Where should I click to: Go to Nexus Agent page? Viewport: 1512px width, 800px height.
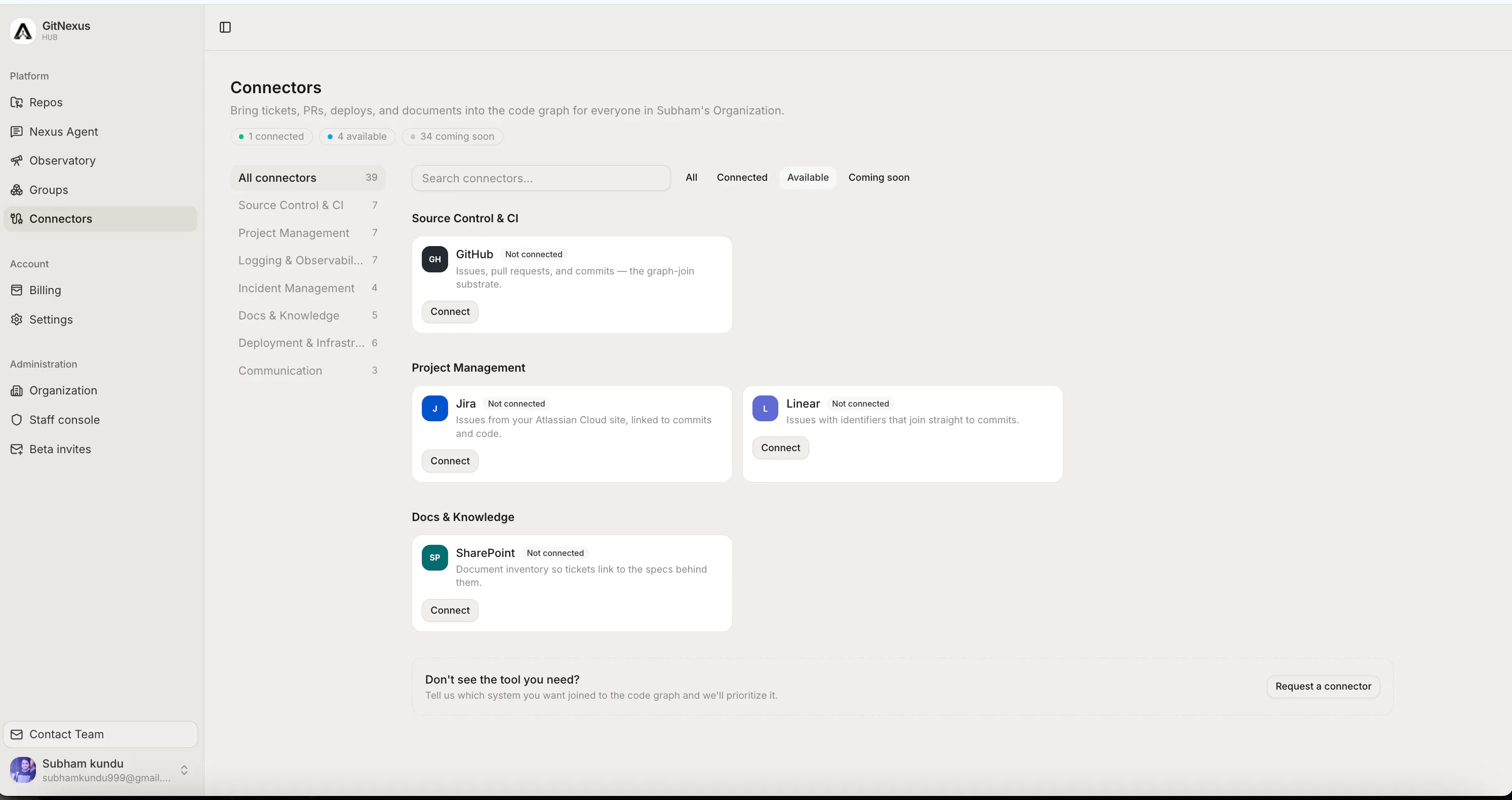pos(100,132)
